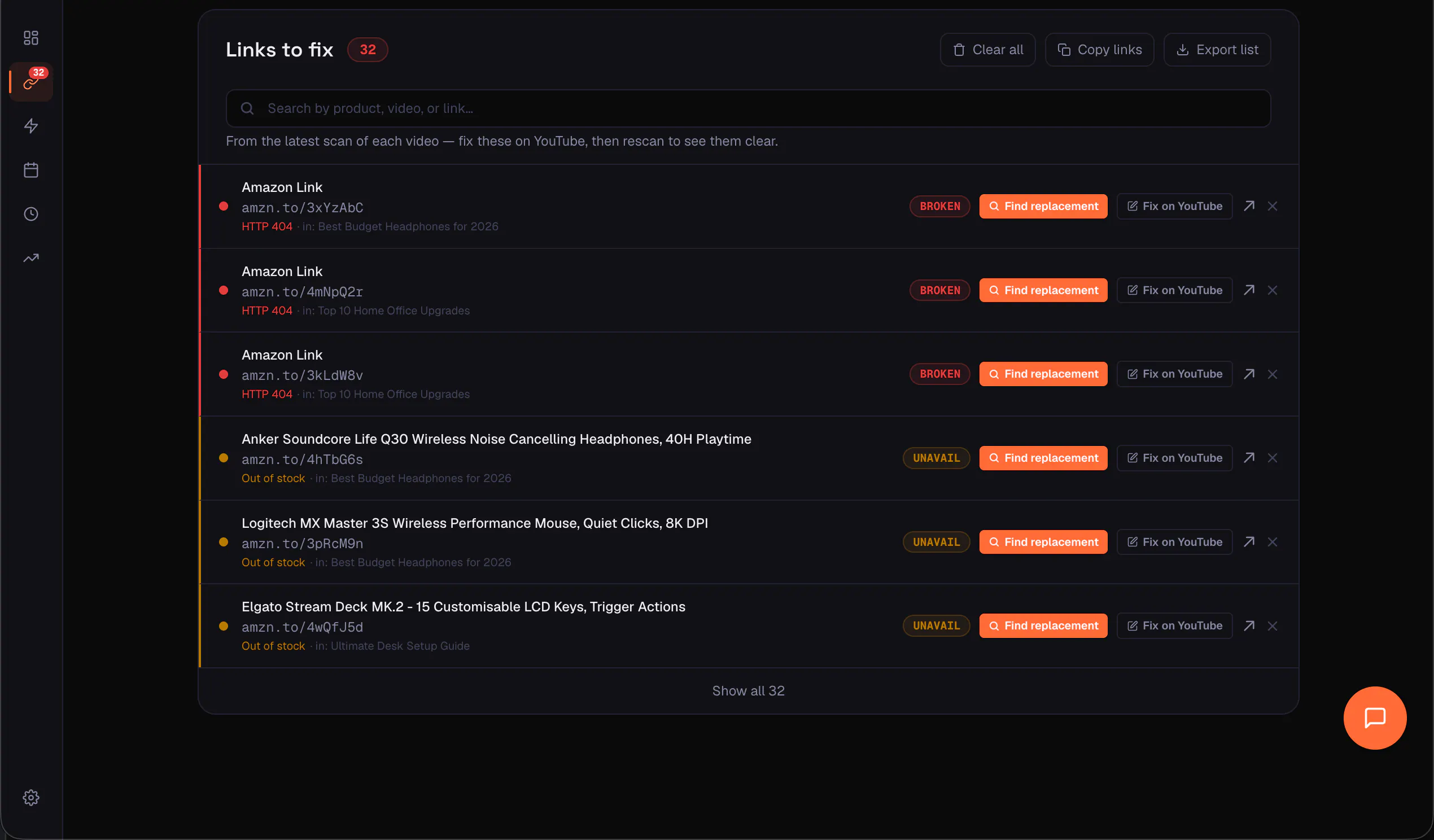
Task: Open Anker Soundcore external link arrow
Action: coord(1249,458)
